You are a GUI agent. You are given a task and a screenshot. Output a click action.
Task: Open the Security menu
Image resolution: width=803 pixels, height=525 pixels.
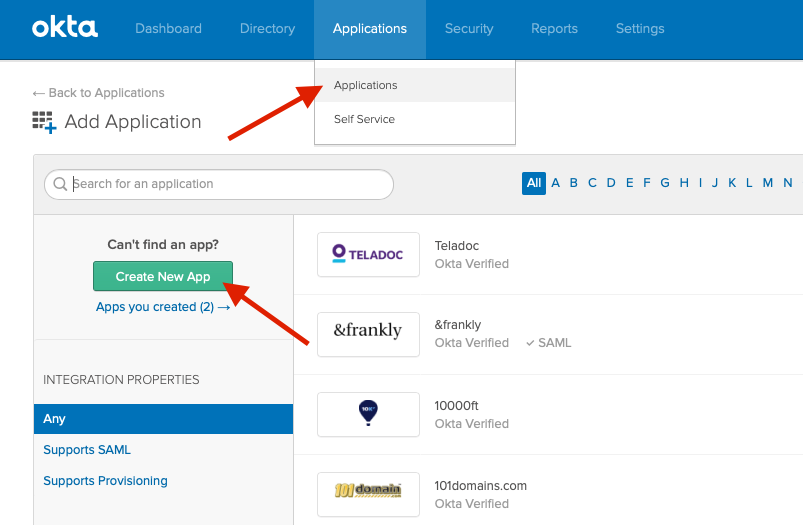click(469, 29)
